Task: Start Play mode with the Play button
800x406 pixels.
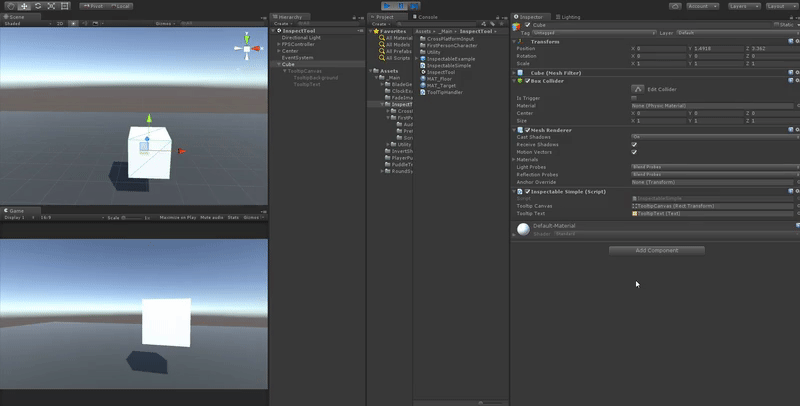Action: (387, 6)
